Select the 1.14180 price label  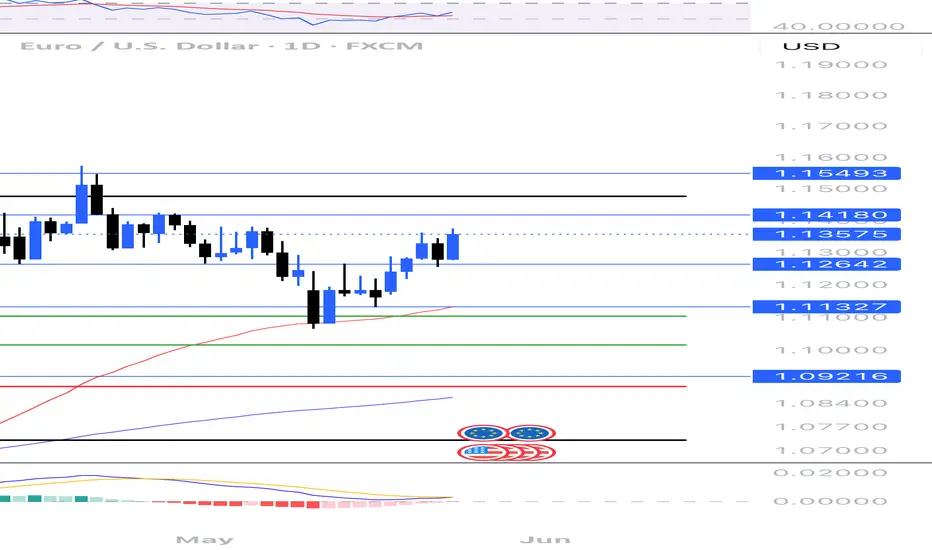(826, 215)
